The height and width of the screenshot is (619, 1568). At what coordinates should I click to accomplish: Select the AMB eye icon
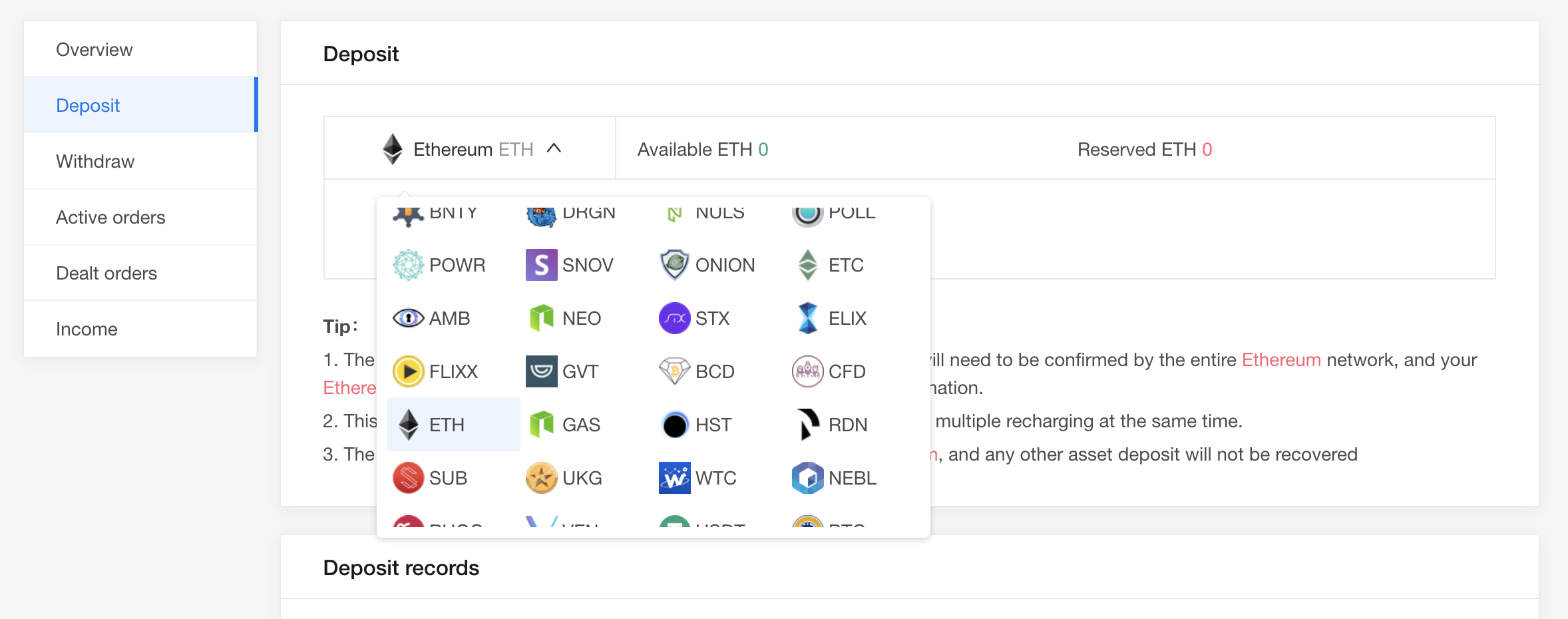point(408,318)
